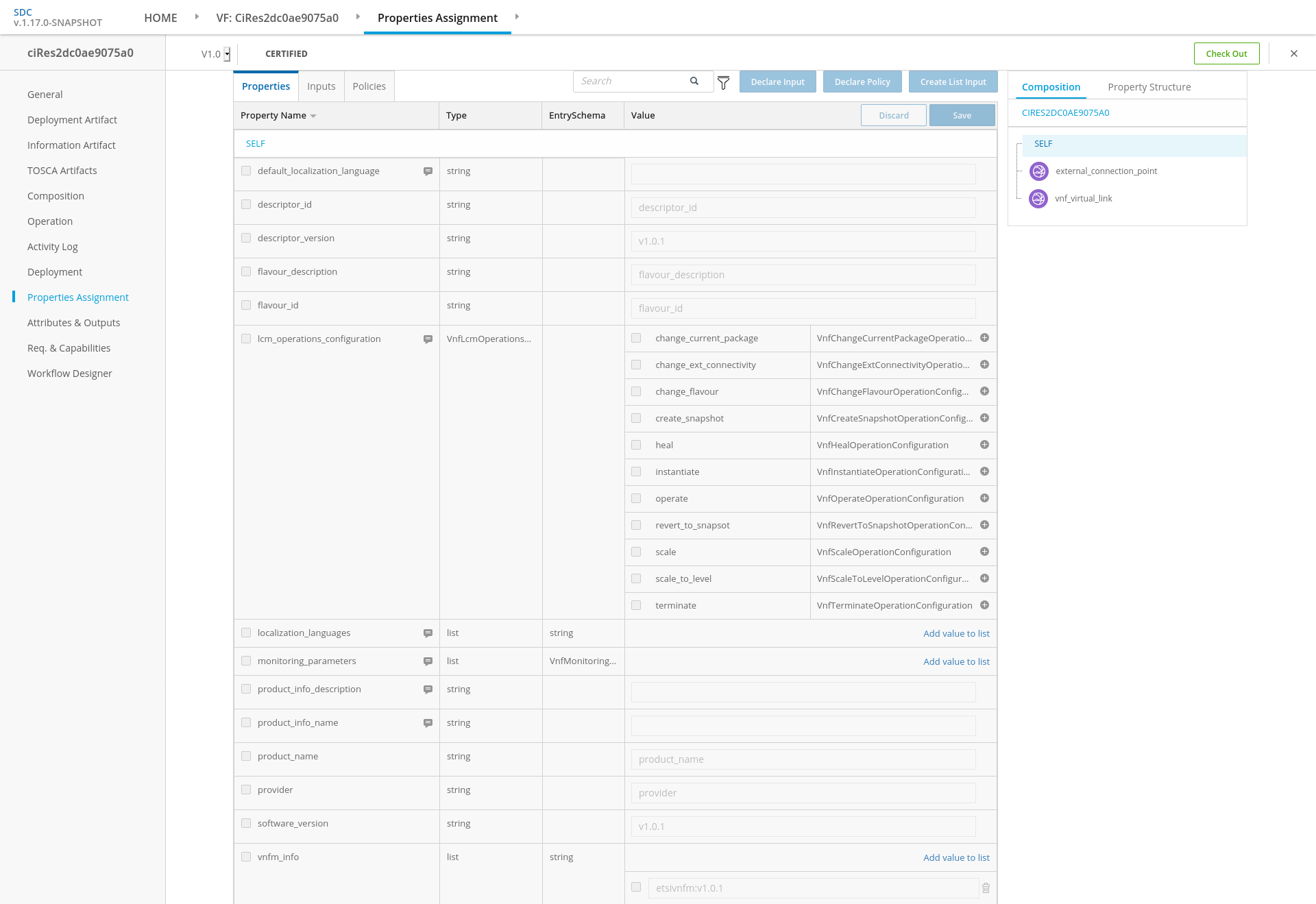The image size is (1316, 904).
Task: Expand the breadcrumb arrow after HOME
Action: (197, 16)
